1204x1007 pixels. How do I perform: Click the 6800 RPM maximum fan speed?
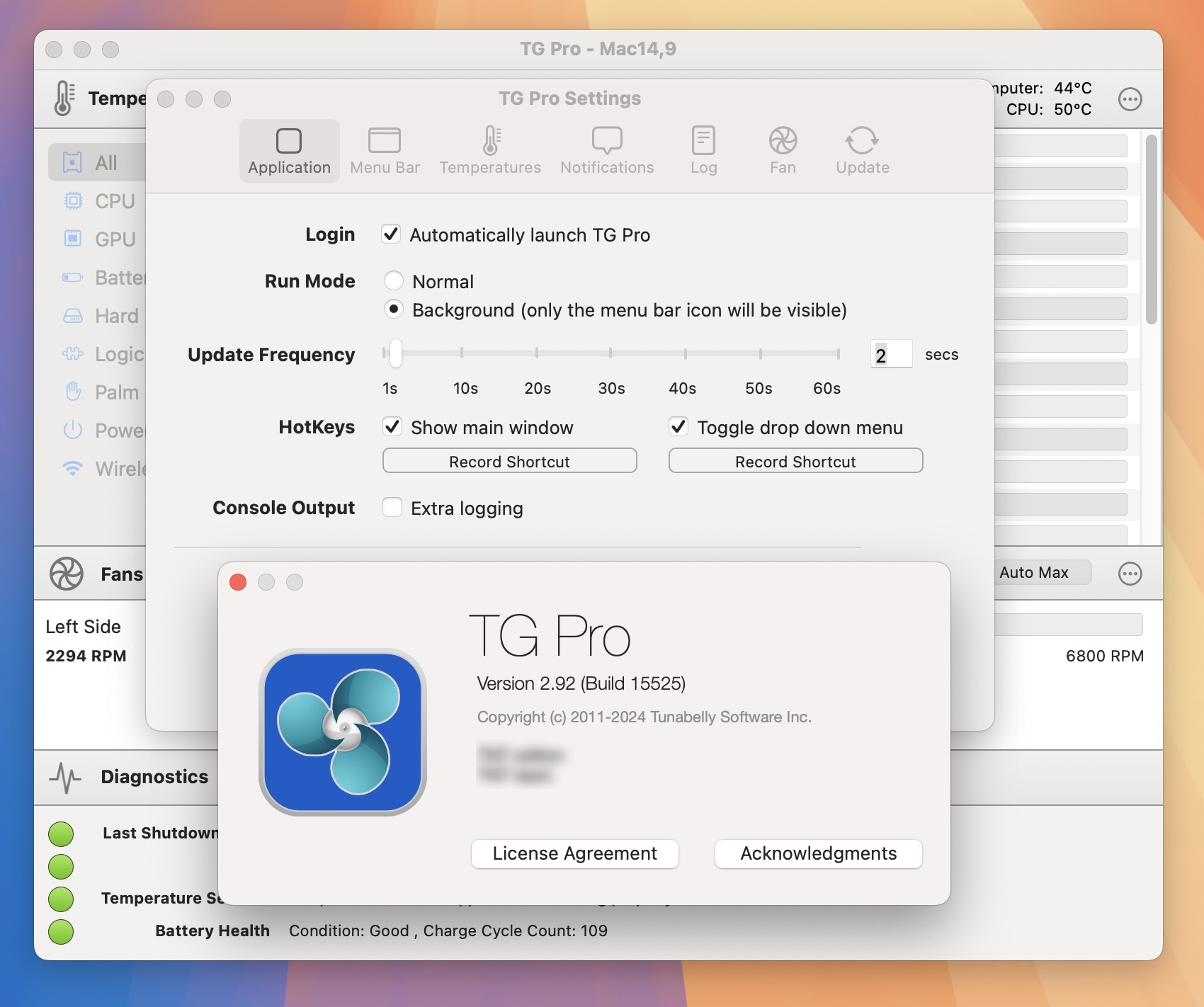point(1105,656)
